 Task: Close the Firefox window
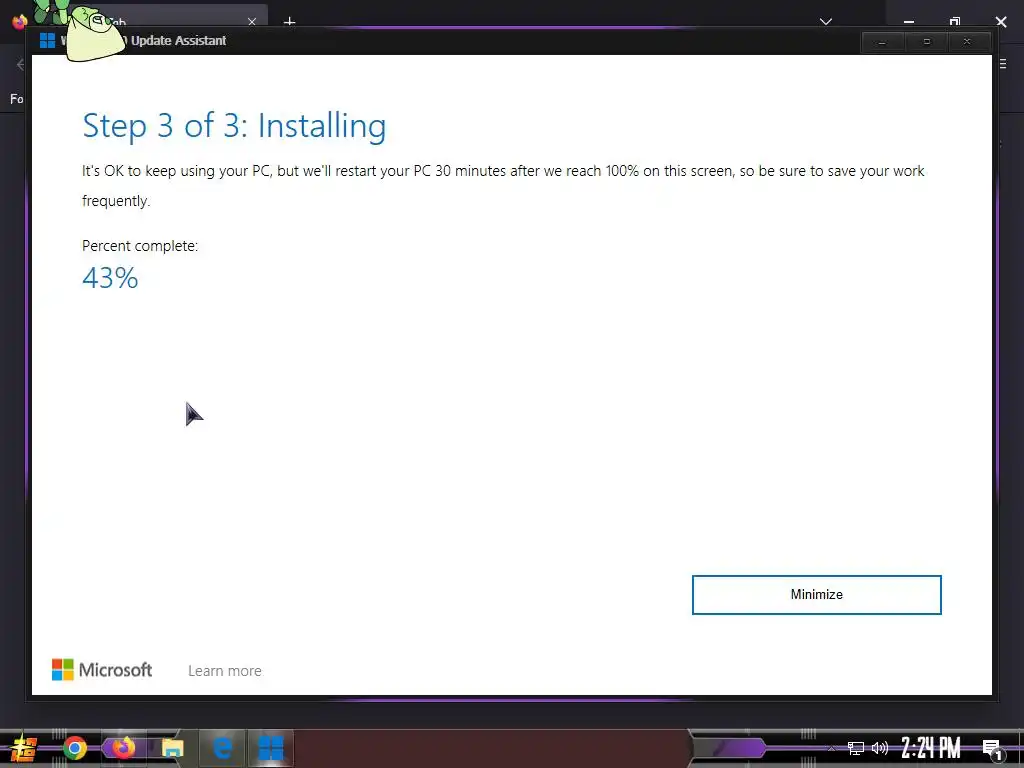[x=1001, y=22]
